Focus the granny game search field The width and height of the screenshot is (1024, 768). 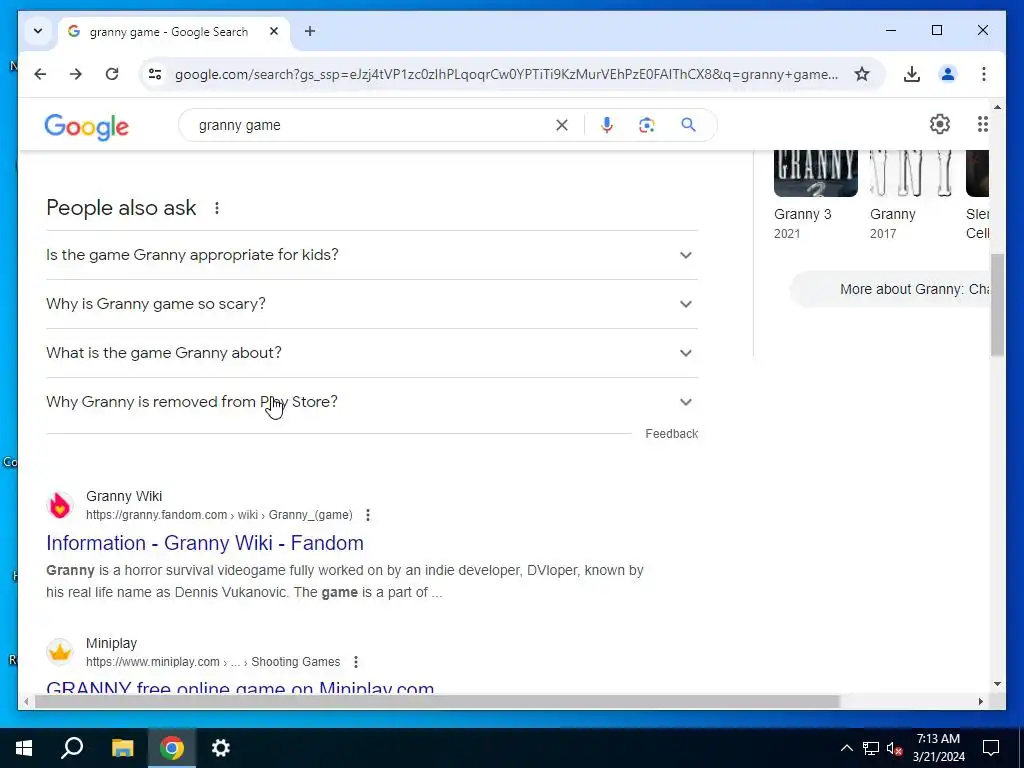click(x=372, y=125)
